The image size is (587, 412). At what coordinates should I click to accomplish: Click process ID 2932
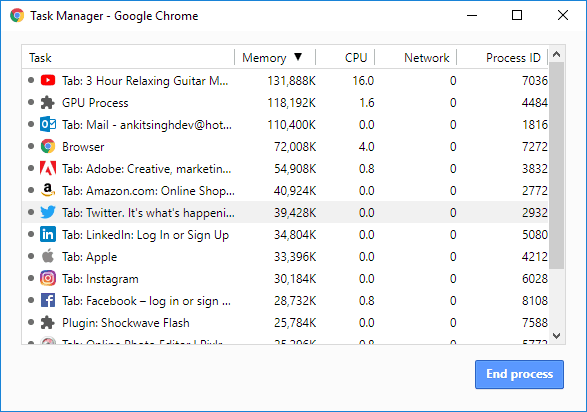[535, 213]
